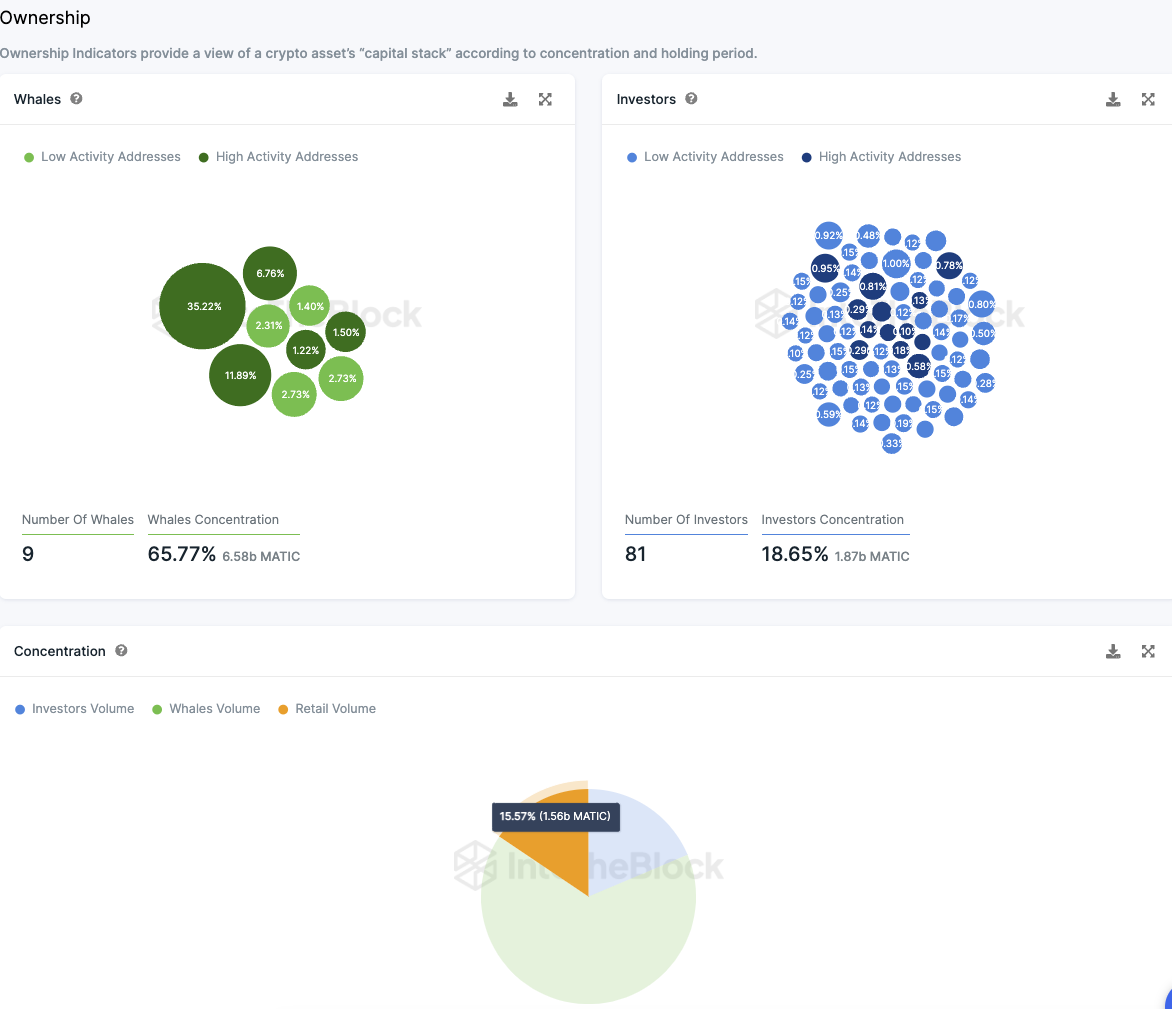Image resolution: width=1172 pixels, height=1009 pixels.
Task: Open help tooltip next to Whales title
Action: tap(76, 99)
